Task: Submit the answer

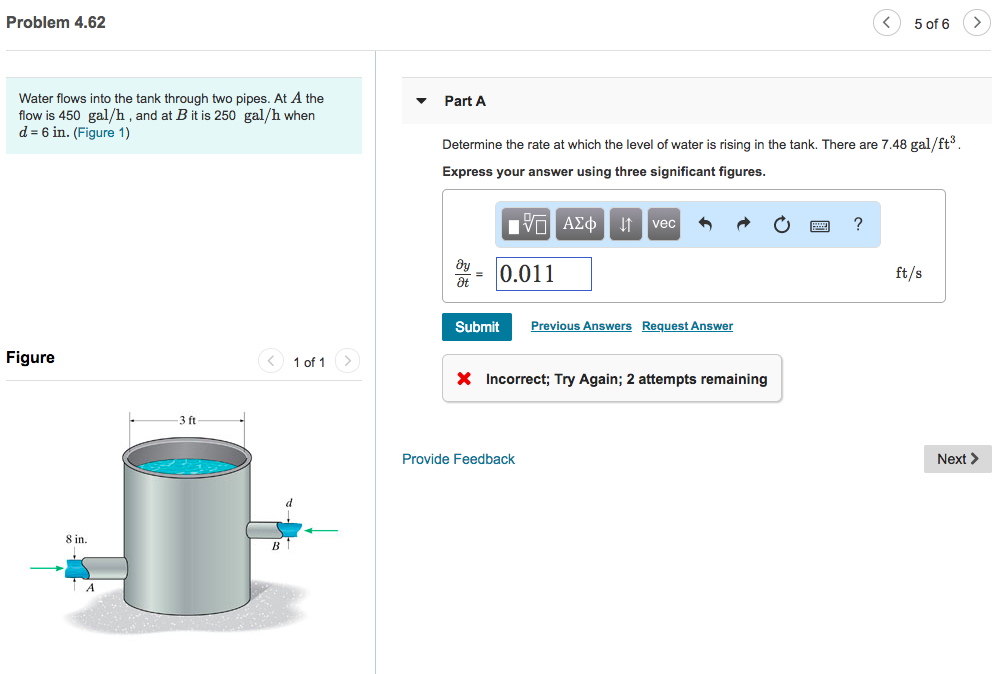Action: tap(477, 327)
